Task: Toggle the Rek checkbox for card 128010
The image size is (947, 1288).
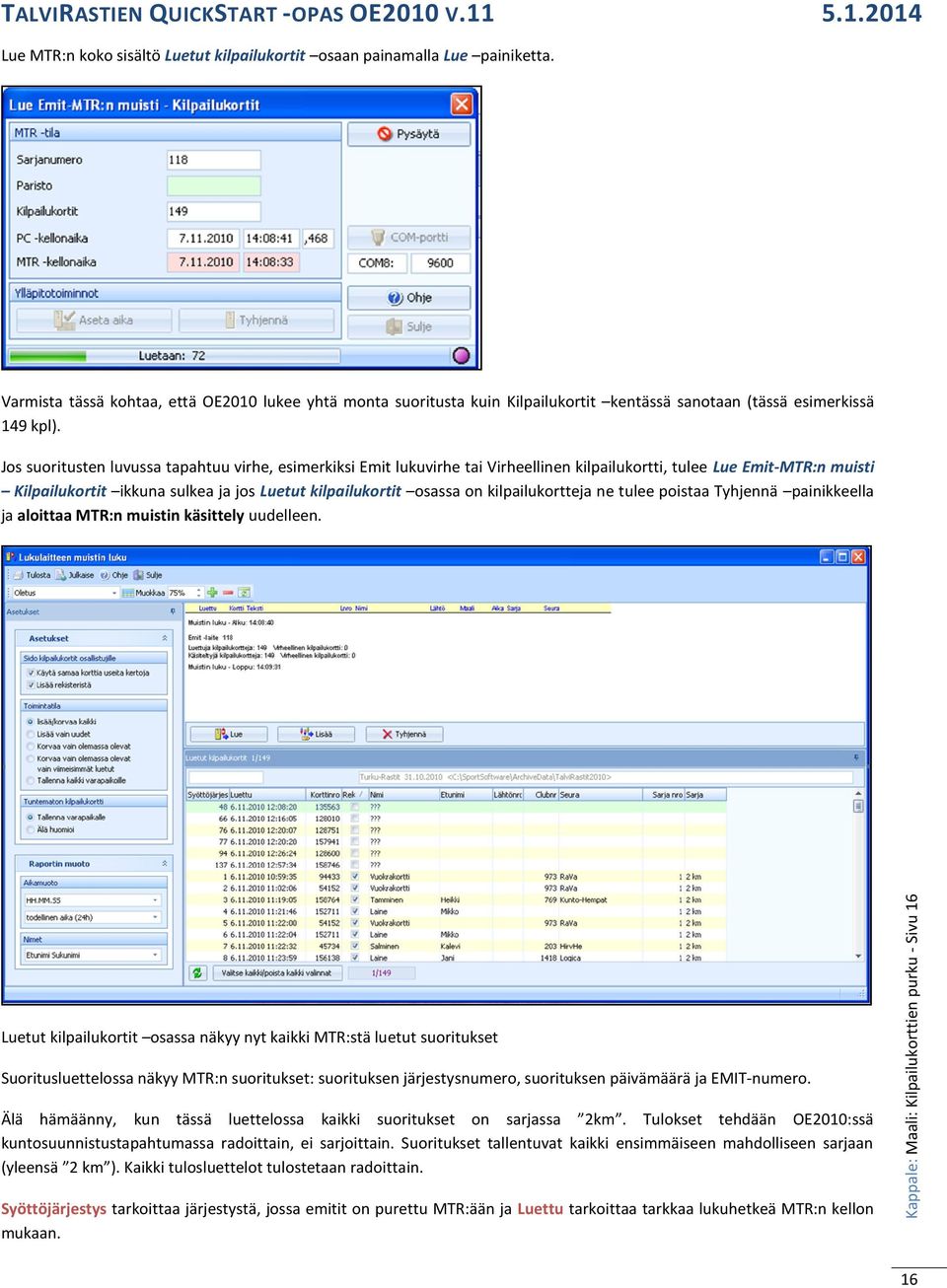Action: click(x=354, y=819)
